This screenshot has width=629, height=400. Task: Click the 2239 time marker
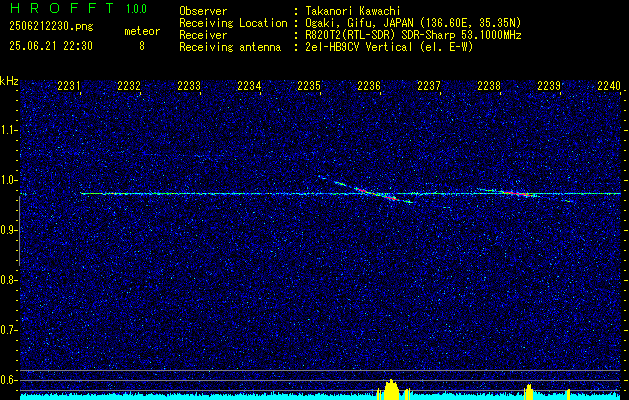pyautogui.click(x=549, y=86)
